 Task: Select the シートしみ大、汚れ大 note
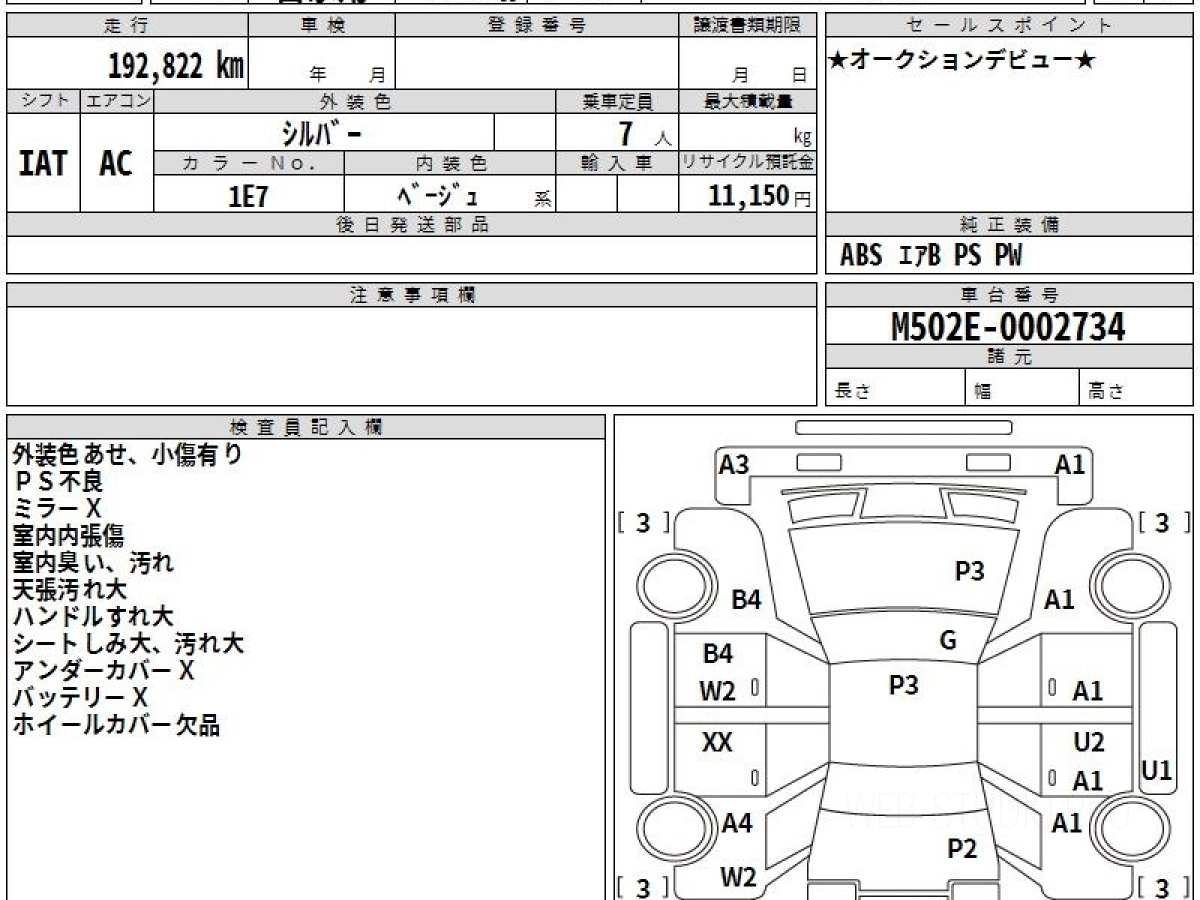pyautogui.click(x=128, y=644)
